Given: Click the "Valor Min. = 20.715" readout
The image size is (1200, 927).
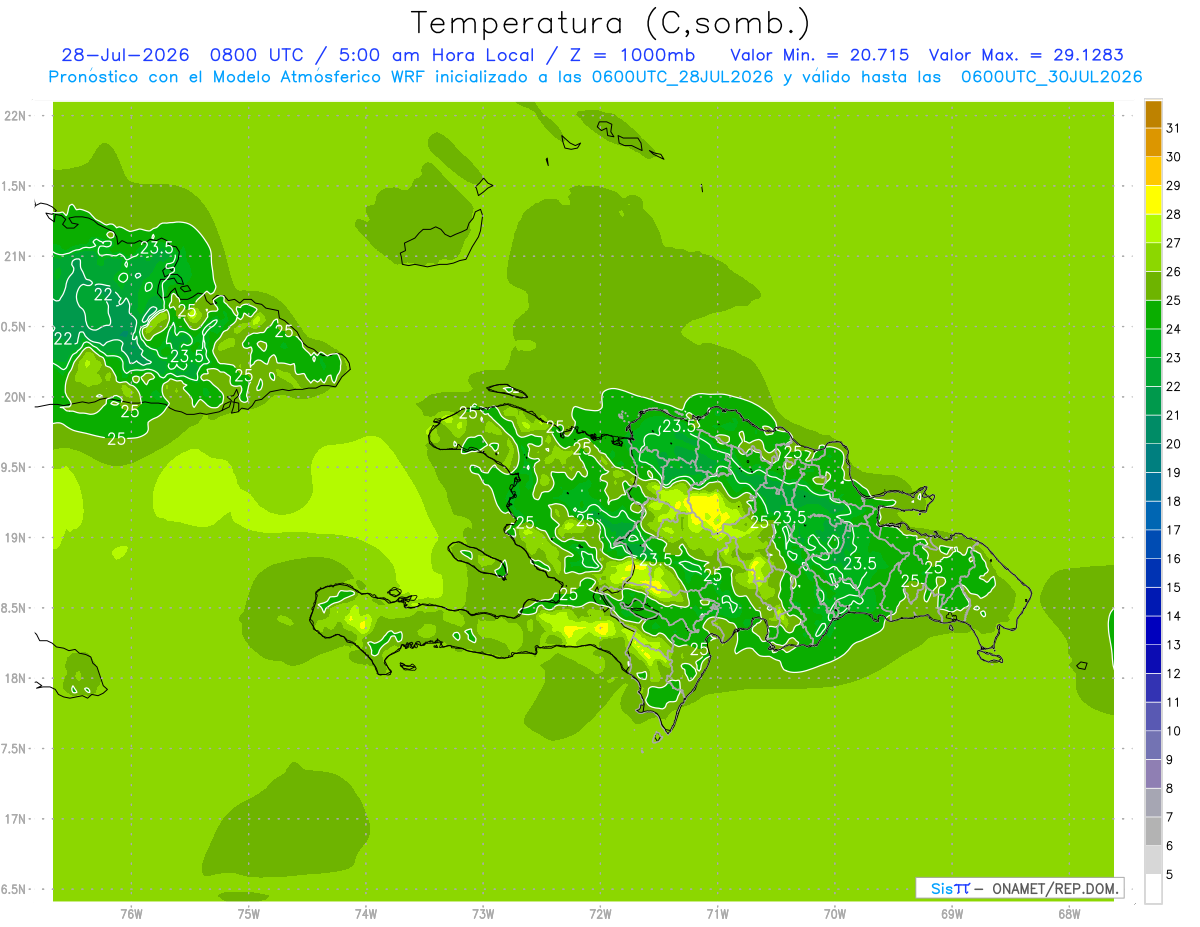Looking at the screenshot, I should (x=819, y=55).
